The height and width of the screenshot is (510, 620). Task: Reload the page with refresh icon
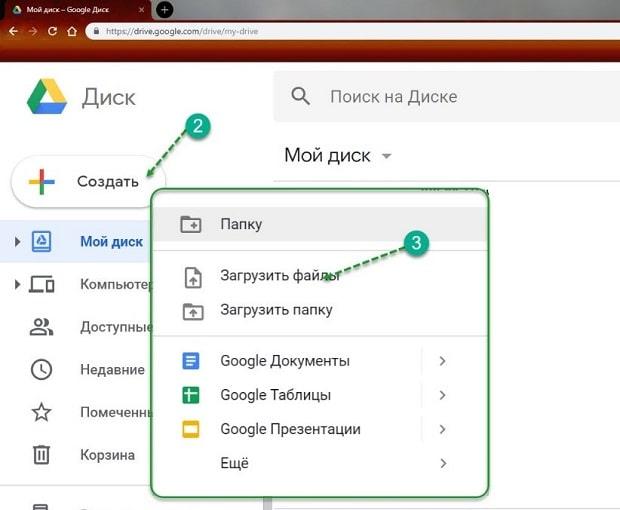(52, 31)
